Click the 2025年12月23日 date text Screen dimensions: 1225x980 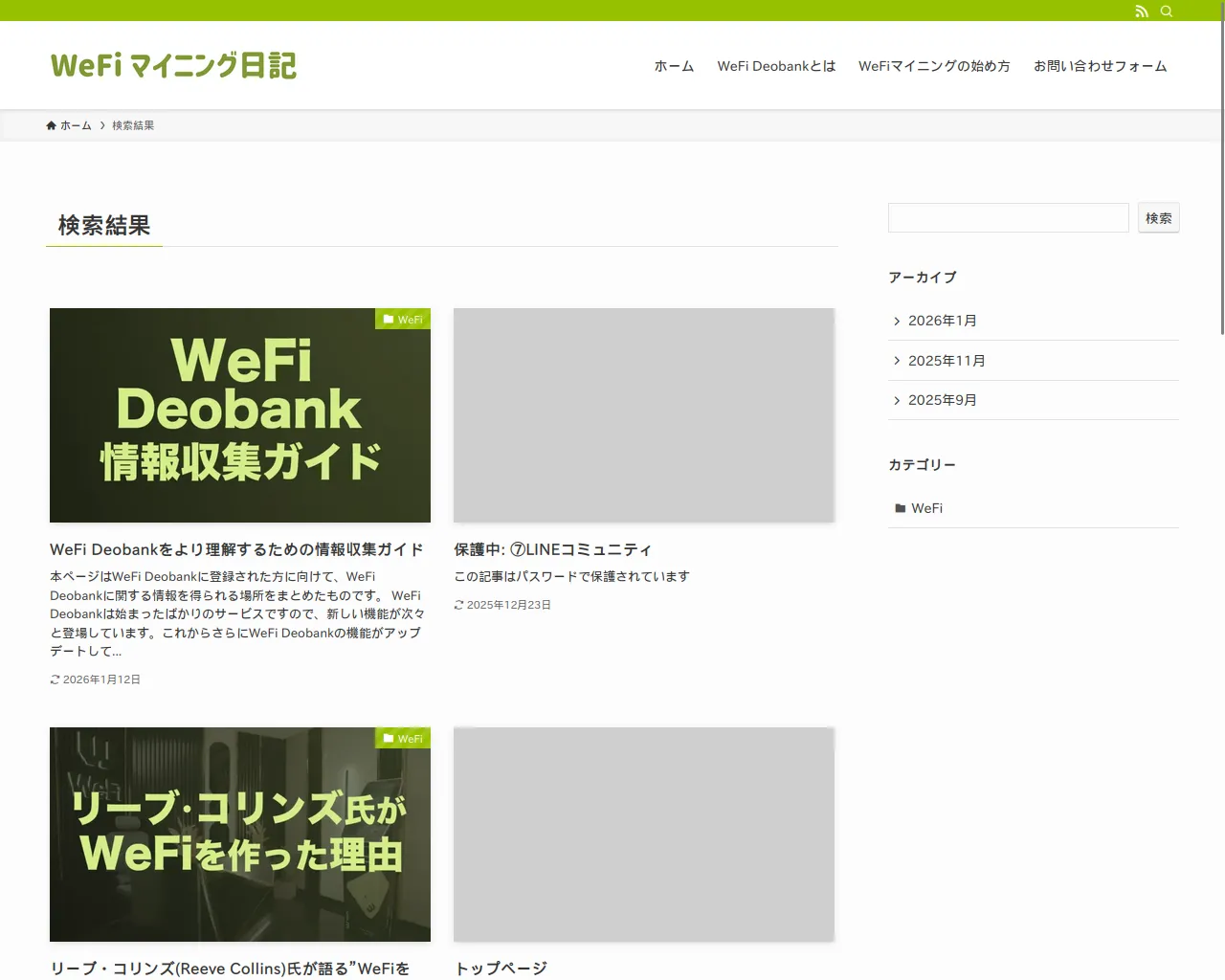click(x=508, y=605)
